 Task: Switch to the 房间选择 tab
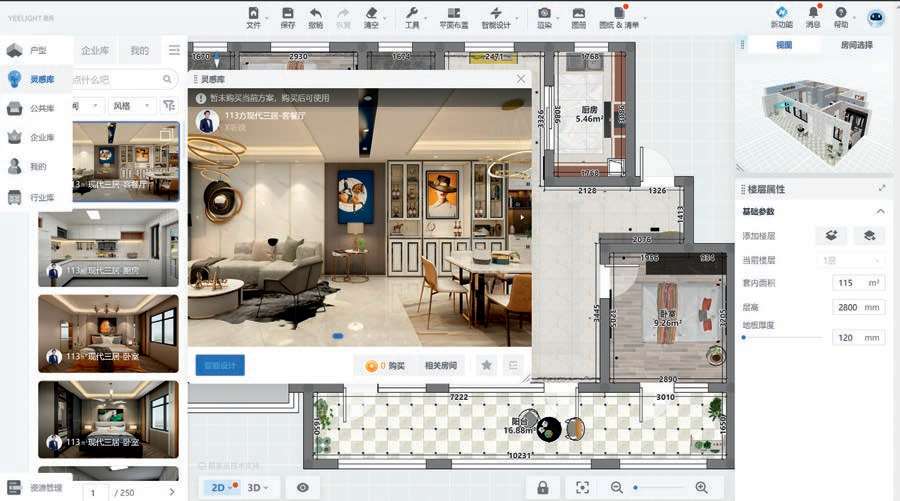pos(856,45)
